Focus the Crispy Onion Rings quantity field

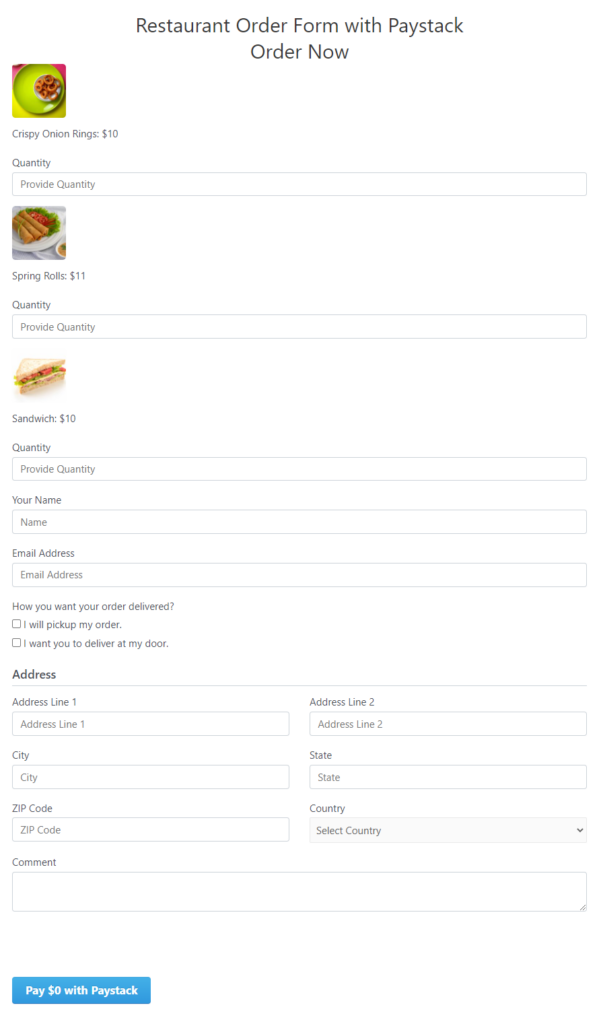(299, 184)
